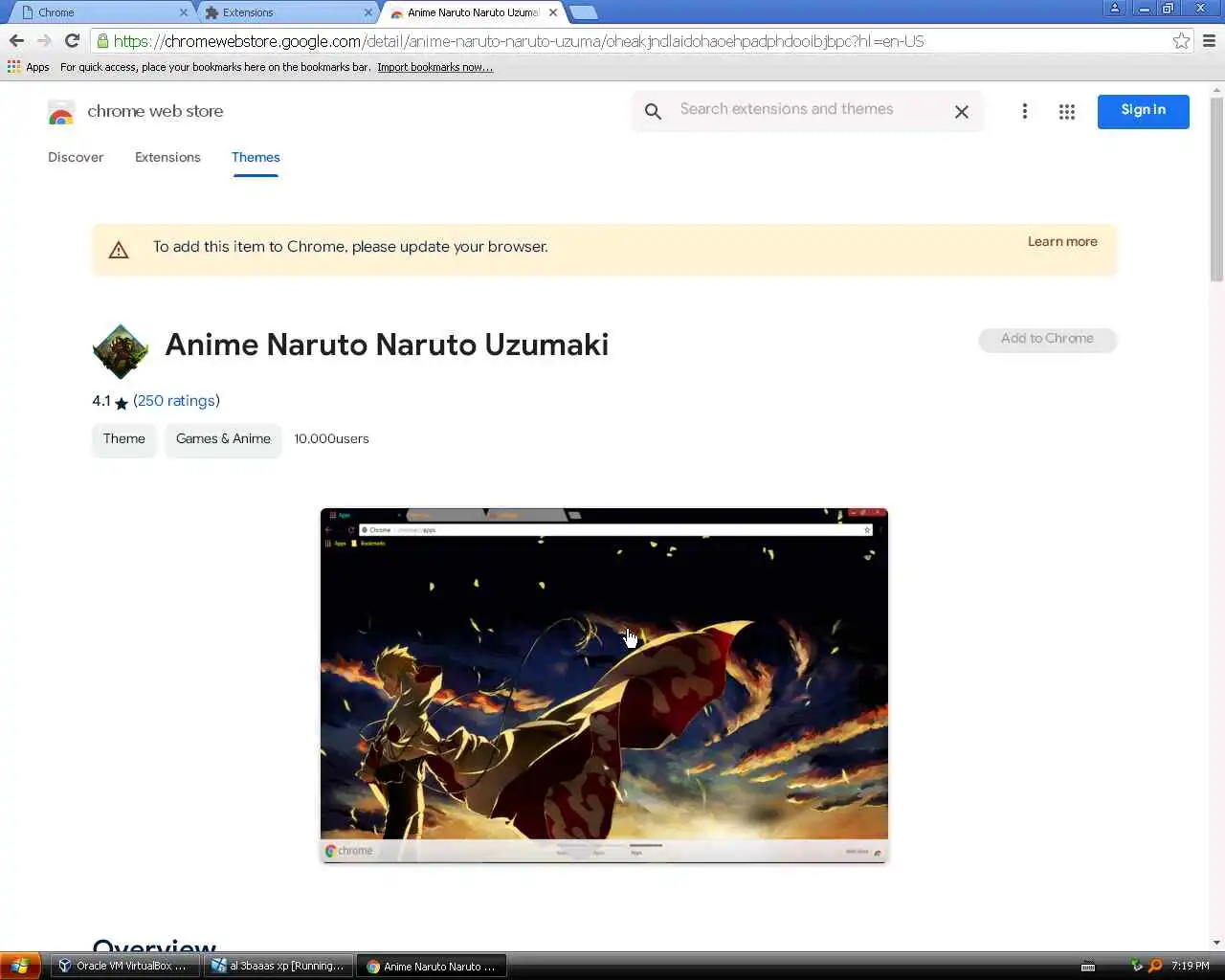Screen dimensions: 1225x980
Task: Open the three-dot more options menu
Action: click(1024, 111)
